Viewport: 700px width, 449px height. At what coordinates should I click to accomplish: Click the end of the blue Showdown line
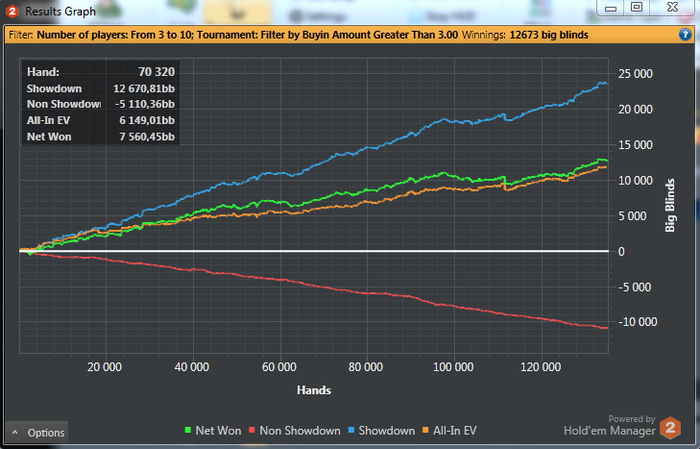tap(605, 83)
